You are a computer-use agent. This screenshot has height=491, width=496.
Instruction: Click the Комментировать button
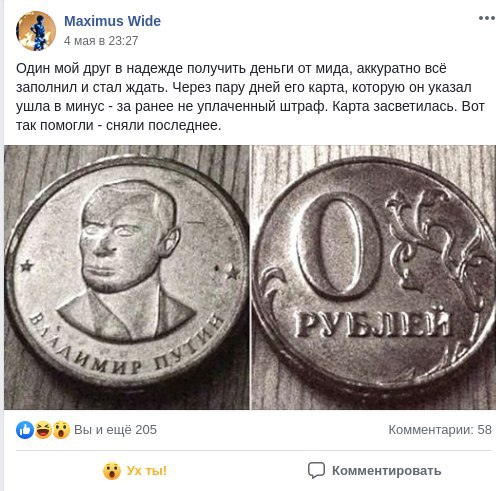(374, 471)
